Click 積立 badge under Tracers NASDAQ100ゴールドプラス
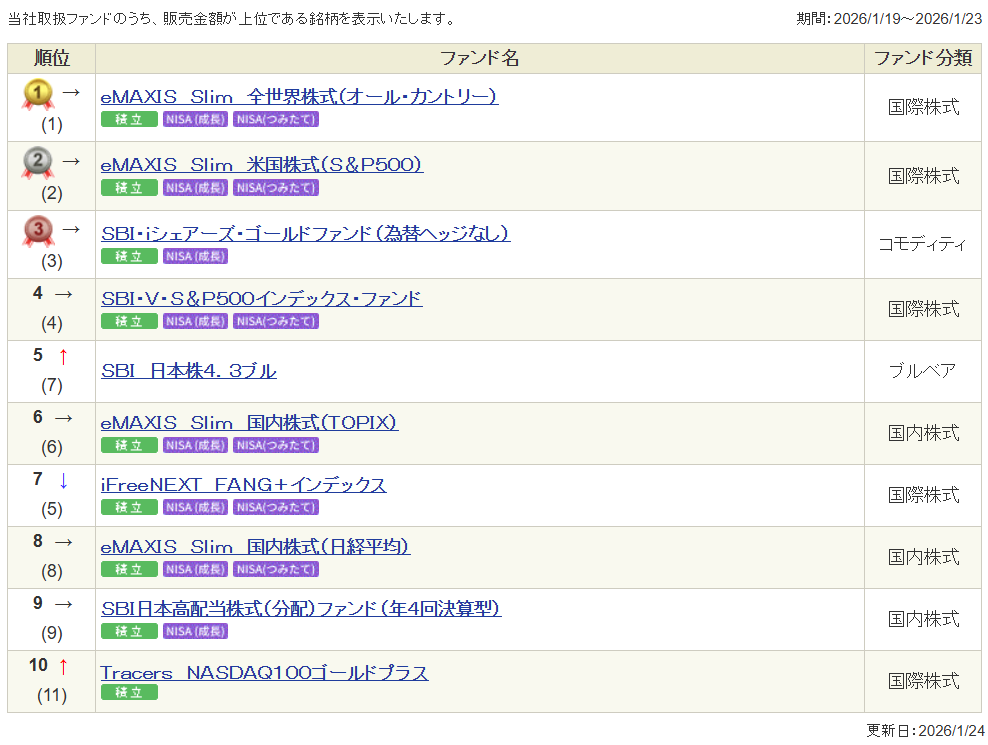Viewport: 988px width, 745px height. click(x=129, y=692)
